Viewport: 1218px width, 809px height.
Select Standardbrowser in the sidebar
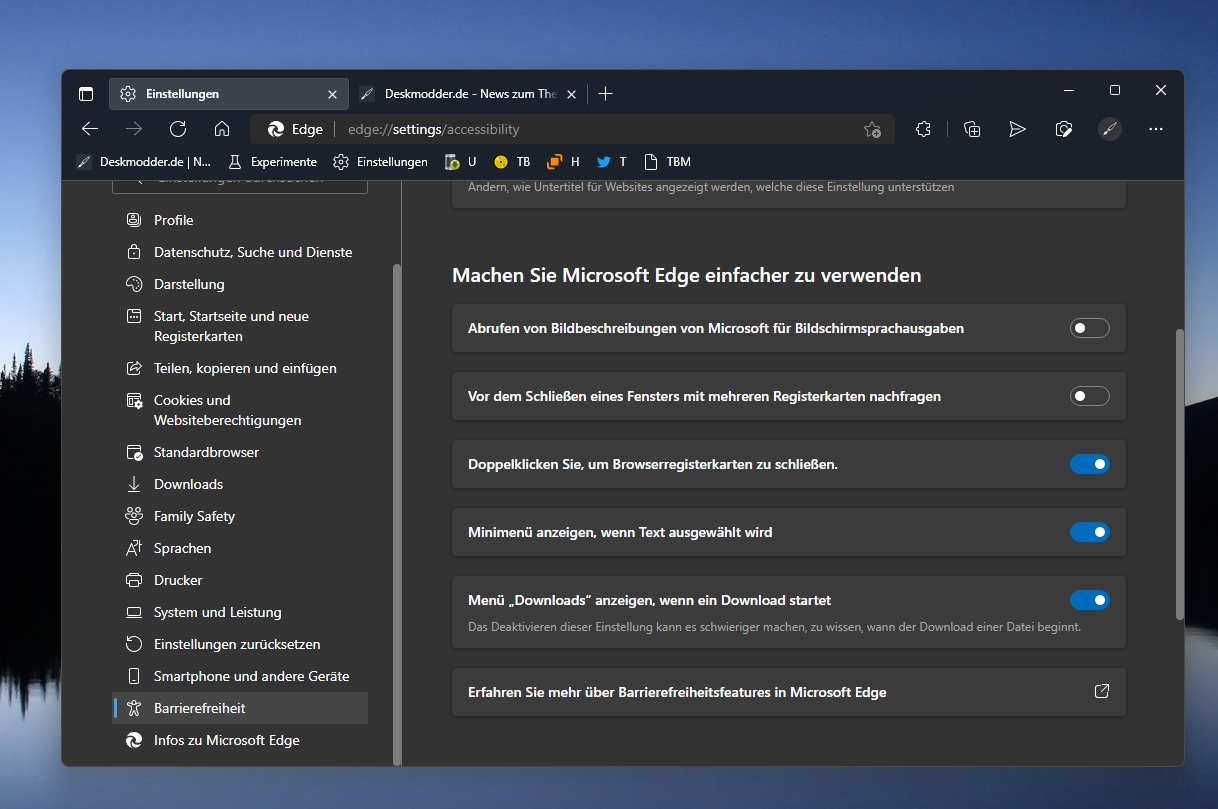coord(240,452)
